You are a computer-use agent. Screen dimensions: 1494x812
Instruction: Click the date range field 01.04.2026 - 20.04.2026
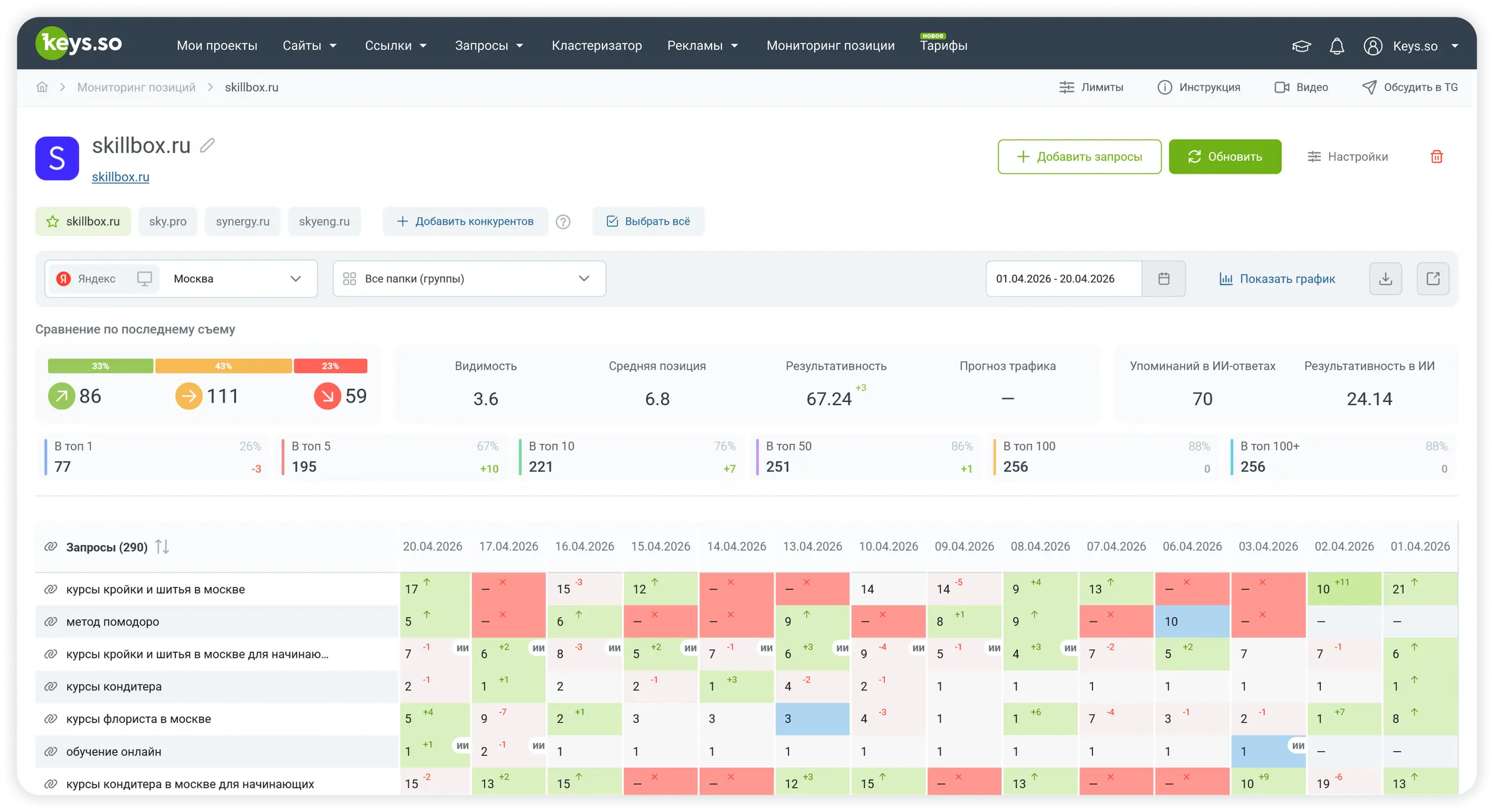[x=1064, y=279]
